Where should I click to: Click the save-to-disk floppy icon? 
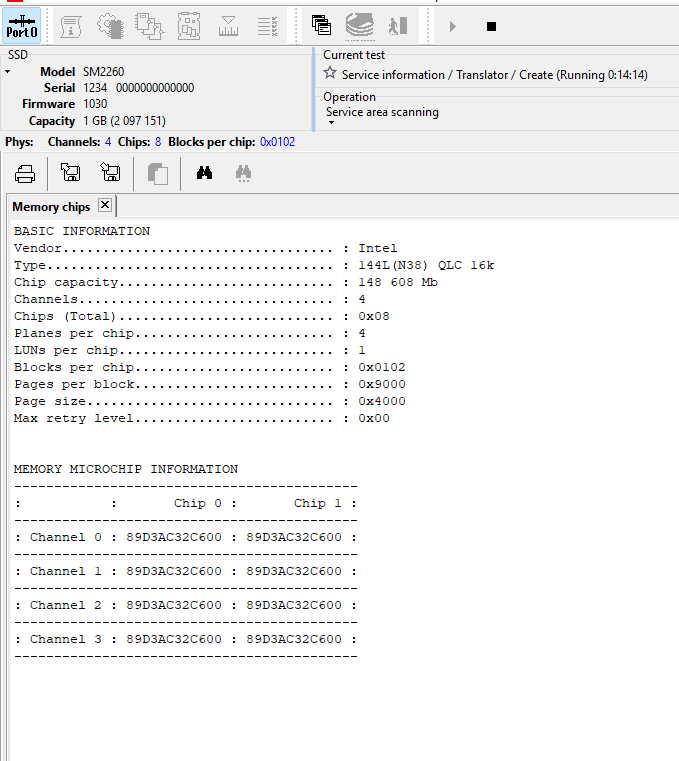point(110,172)
